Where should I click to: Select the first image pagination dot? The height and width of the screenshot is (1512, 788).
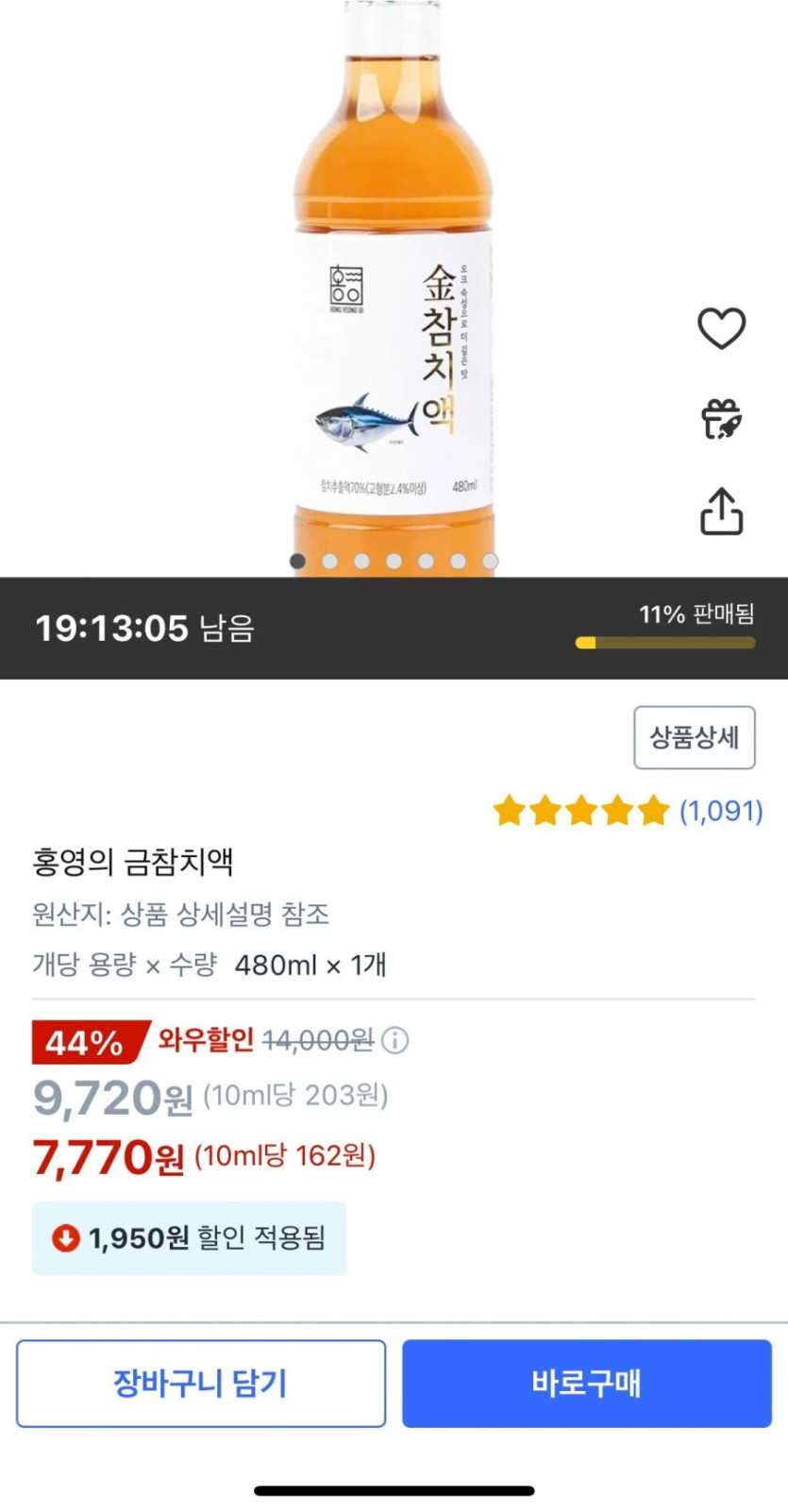tap(297, 562)
